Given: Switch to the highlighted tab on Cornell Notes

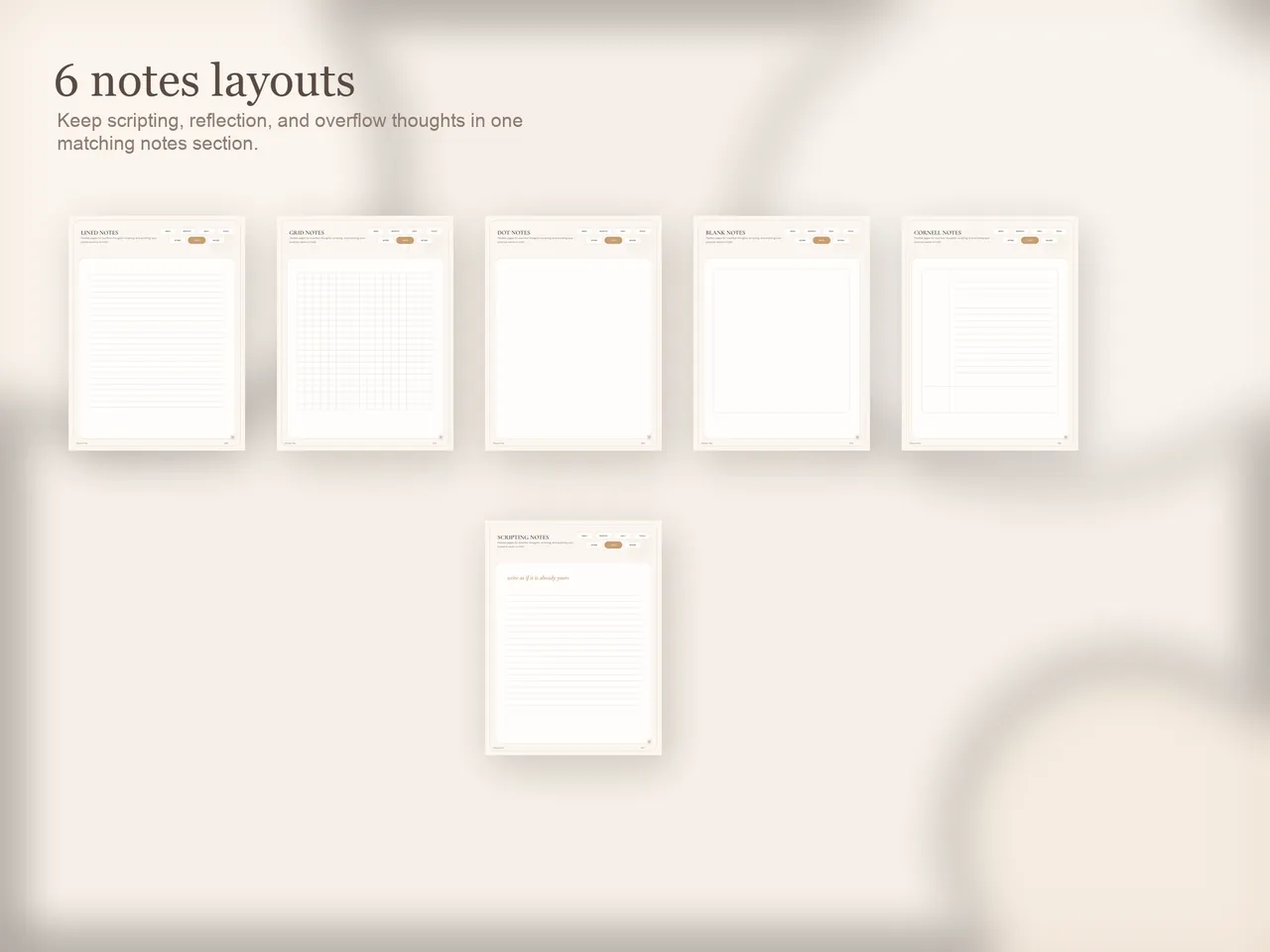Looking at the screenshot, I should (x=1030, y=240).
